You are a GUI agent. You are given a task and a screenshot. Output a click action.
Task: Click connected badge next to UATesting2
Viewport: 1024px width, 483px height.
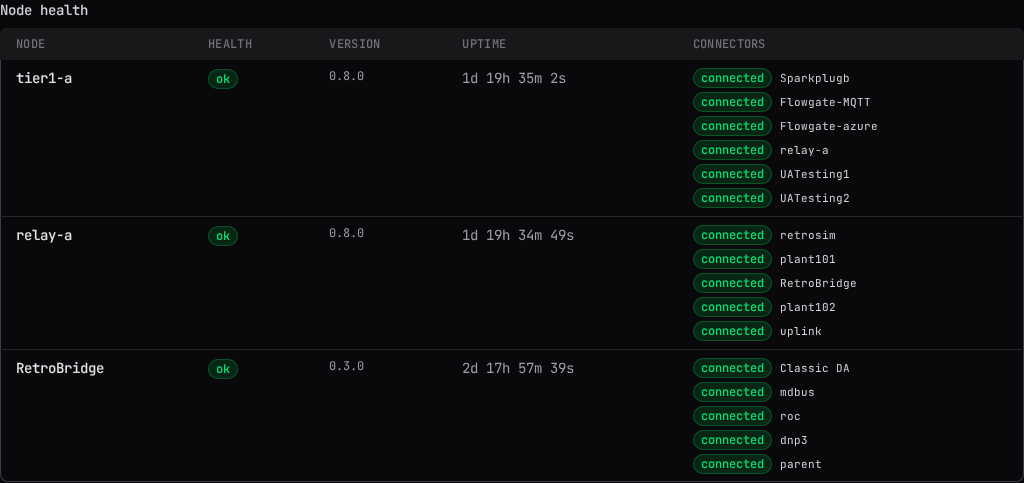click(x=732, y=198)
